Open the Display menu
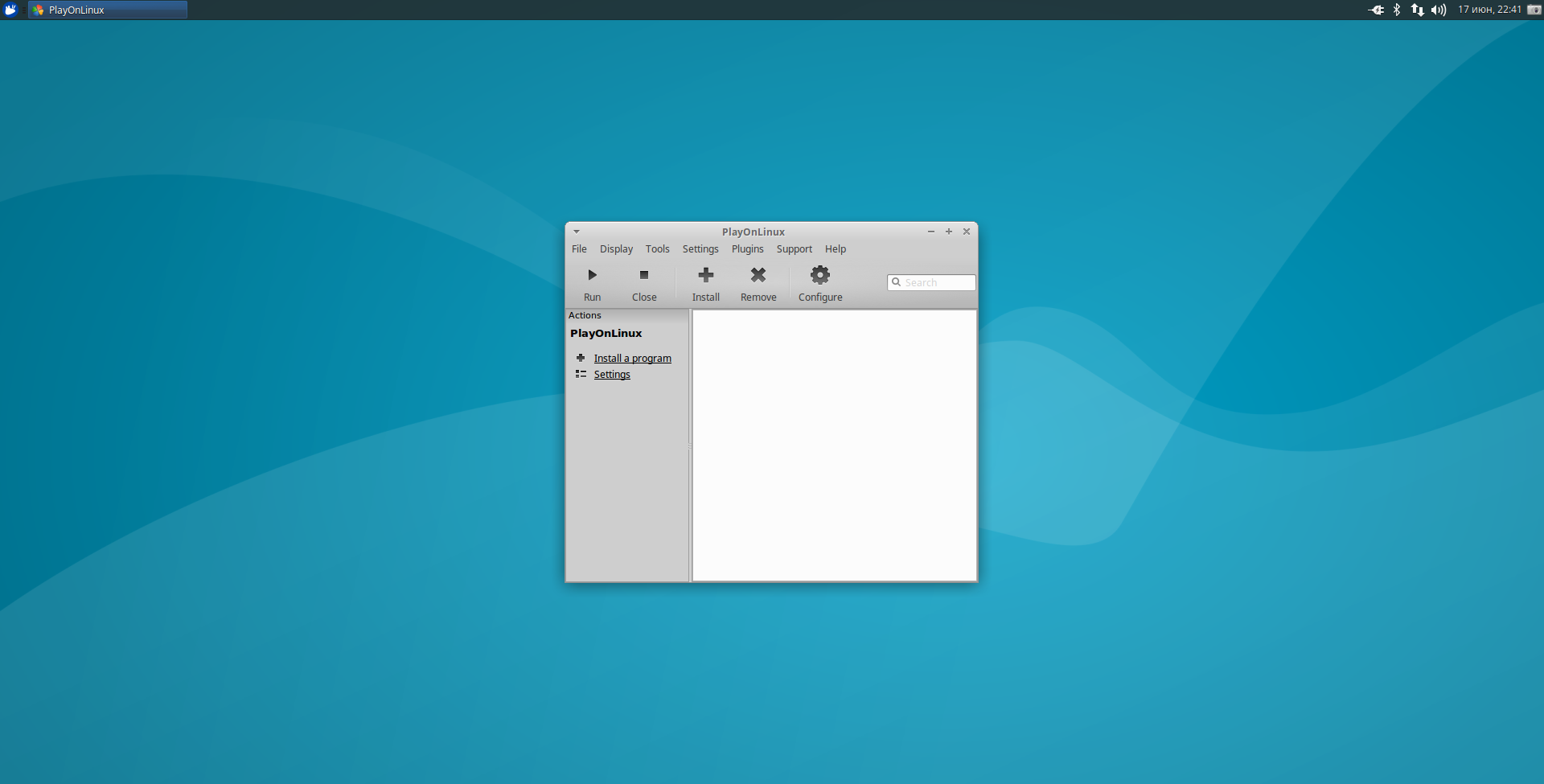This screenshot has width=1544, height=784. click(616, 249)
